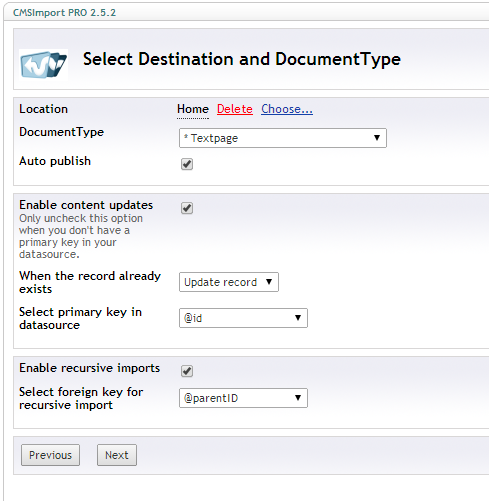Expand the Update record dropdown
489x501 pixels.
click(x=229, y=282)
